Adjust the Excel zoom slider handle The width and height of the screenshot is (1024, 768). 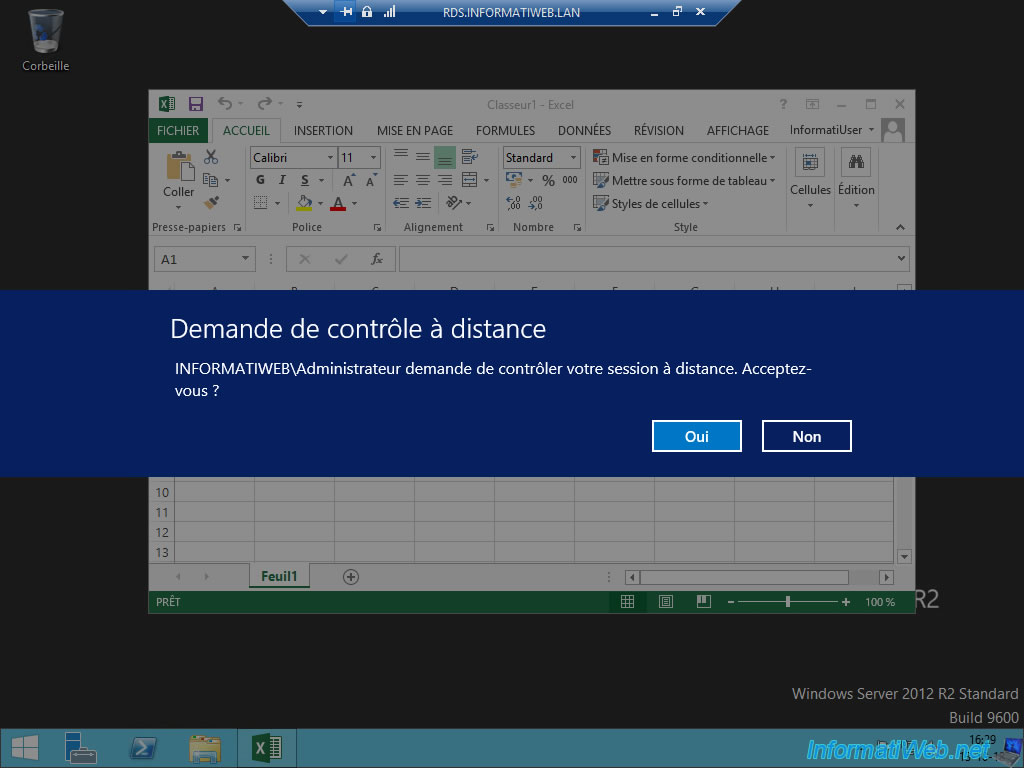[x=788, y=601]
